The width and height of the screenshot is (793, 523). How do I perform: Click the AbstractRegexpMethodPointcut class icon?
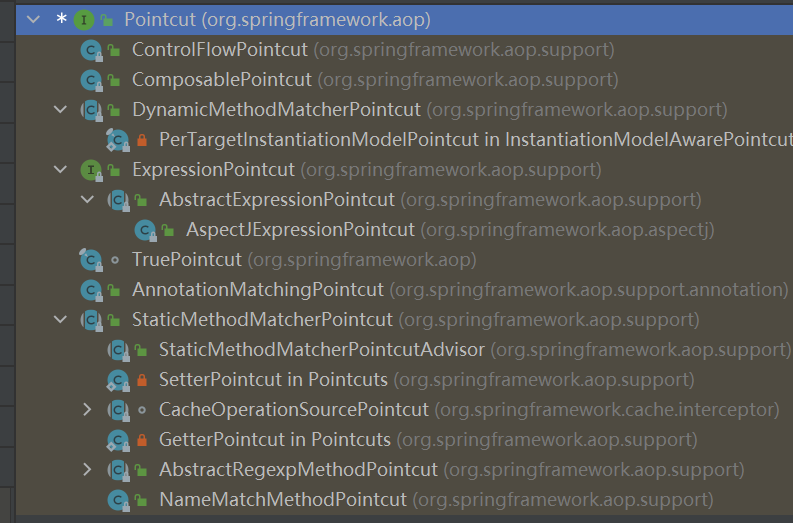click(119, 470)
